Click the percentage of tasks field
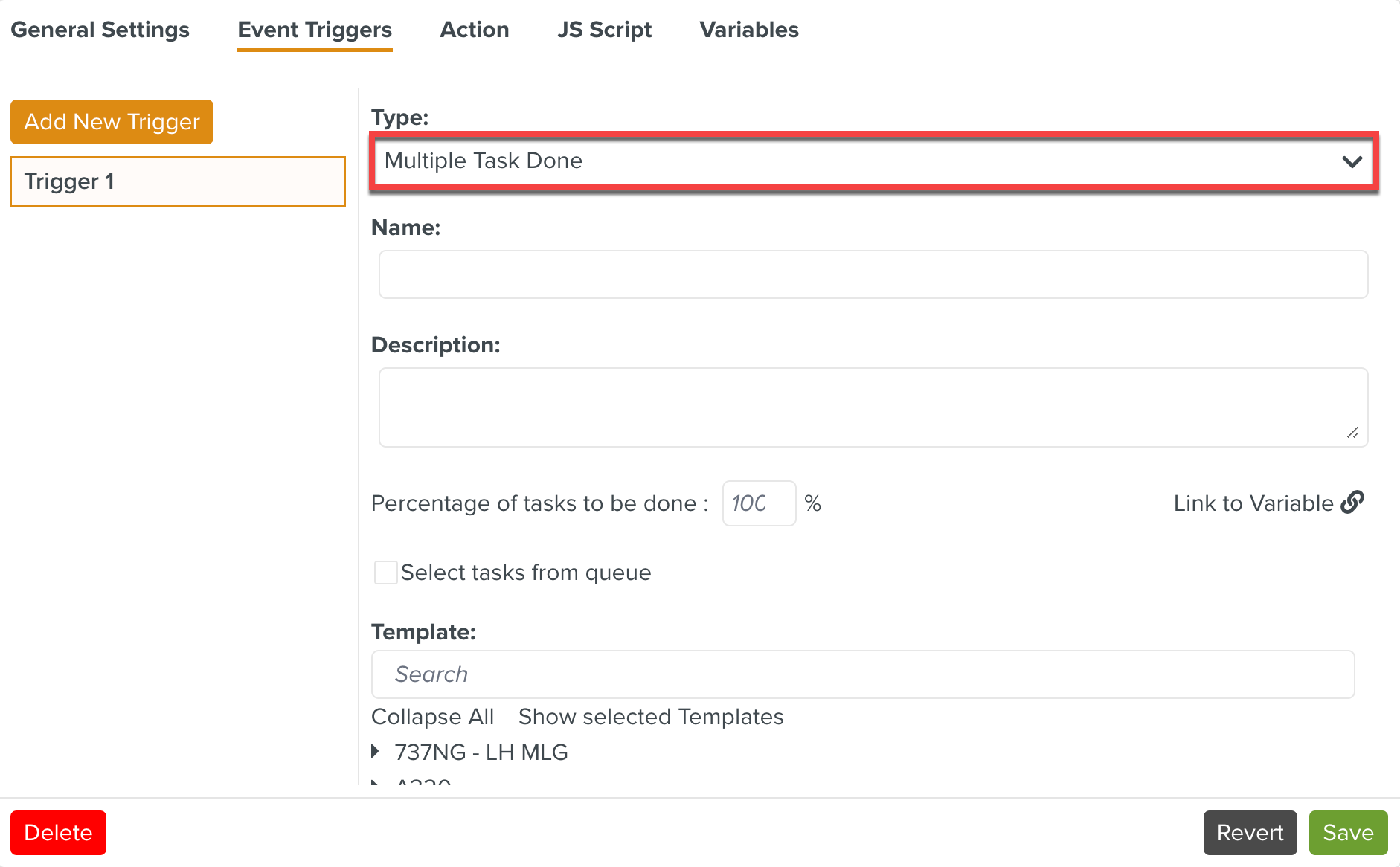 (x=758, y=503)
